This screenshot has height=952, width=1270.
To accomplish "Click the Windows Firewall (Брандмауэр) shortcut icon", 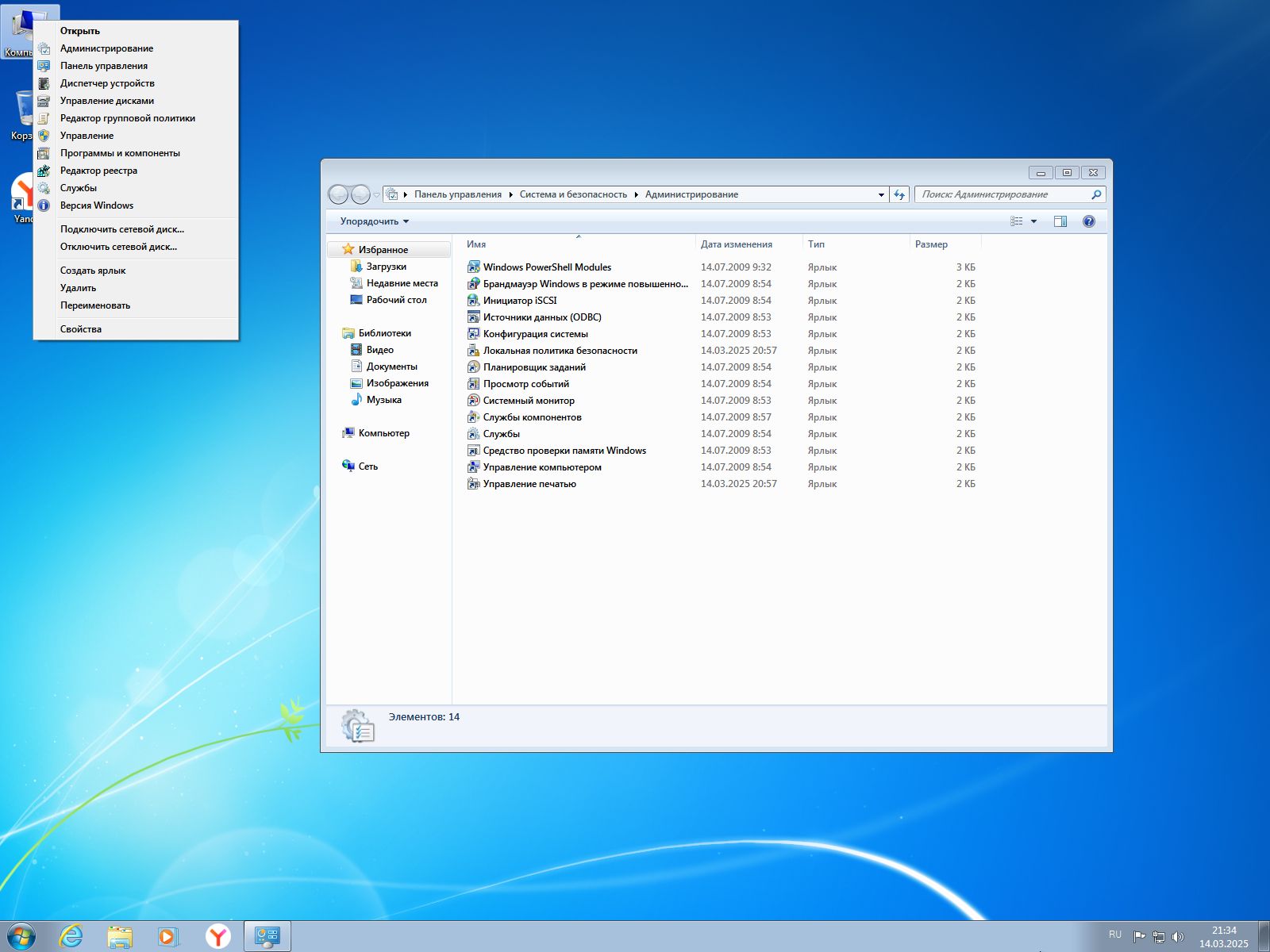I will pyautogui.click(x=473, y=284).
